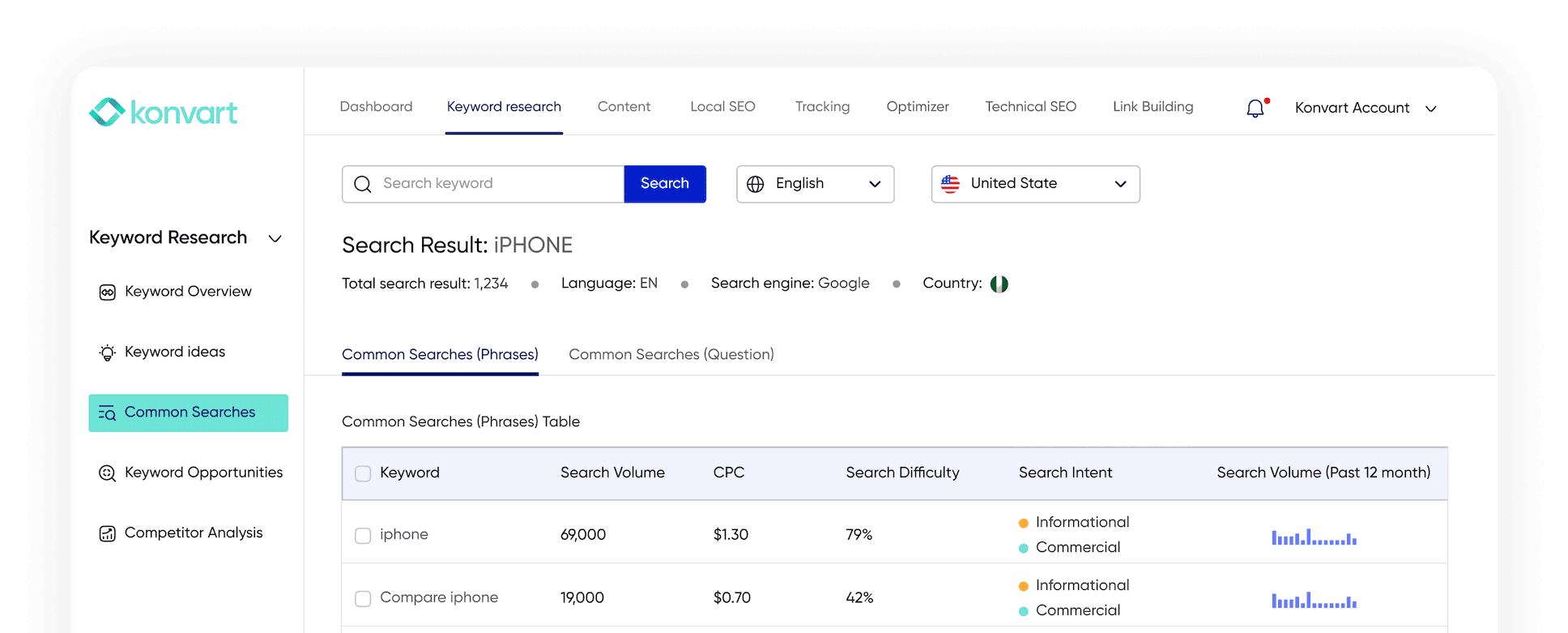
Task: Tick the select-all checkbox in Keyword header
Action: point(363,473)
